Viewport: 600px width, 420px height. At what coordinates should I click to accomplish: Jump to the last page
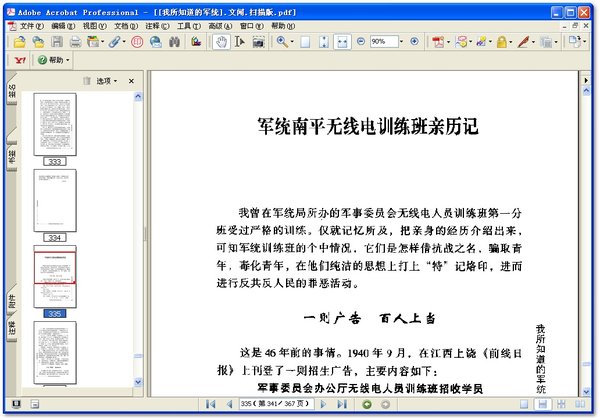point(342,404)
